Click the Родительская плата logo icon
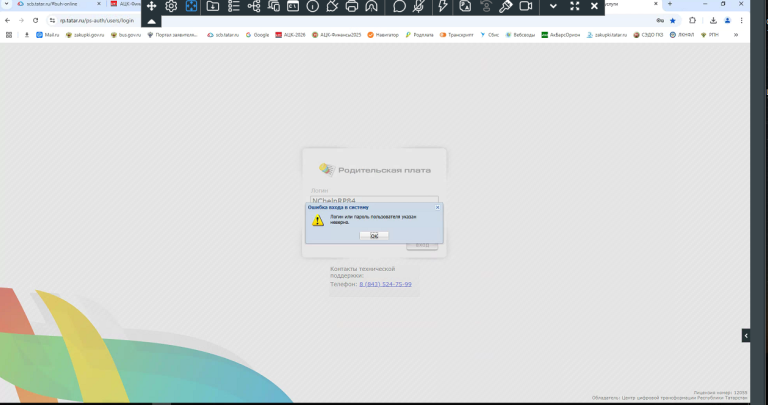 coord(327,169)
